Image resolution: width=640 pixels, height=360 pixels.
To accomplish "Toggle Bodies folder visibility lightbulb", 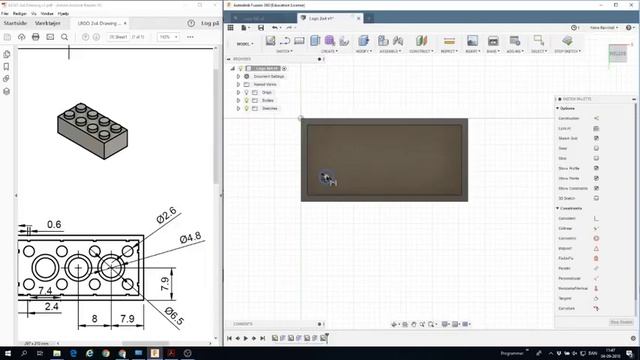I will point(247,100).
